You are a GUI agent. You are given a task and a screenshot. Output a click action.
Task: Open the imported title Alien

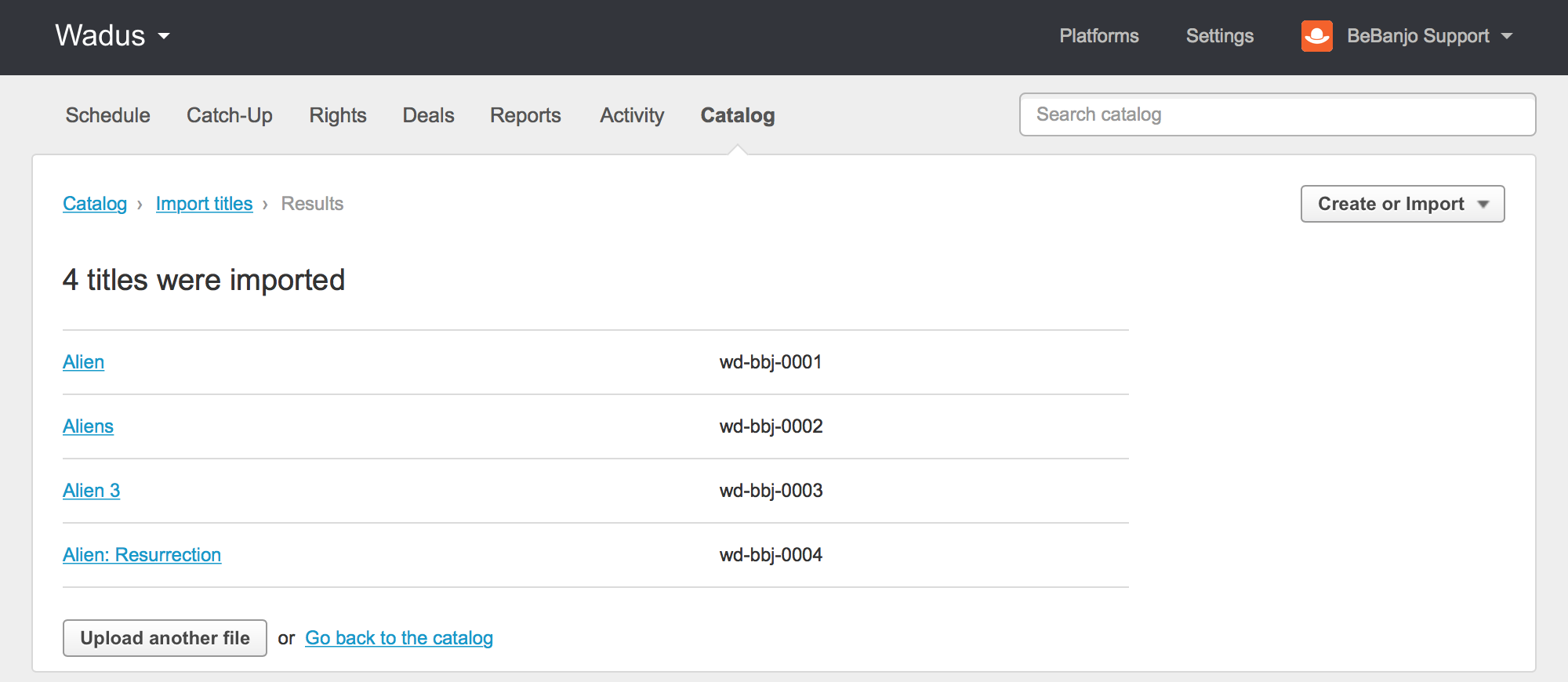point(83,362)
